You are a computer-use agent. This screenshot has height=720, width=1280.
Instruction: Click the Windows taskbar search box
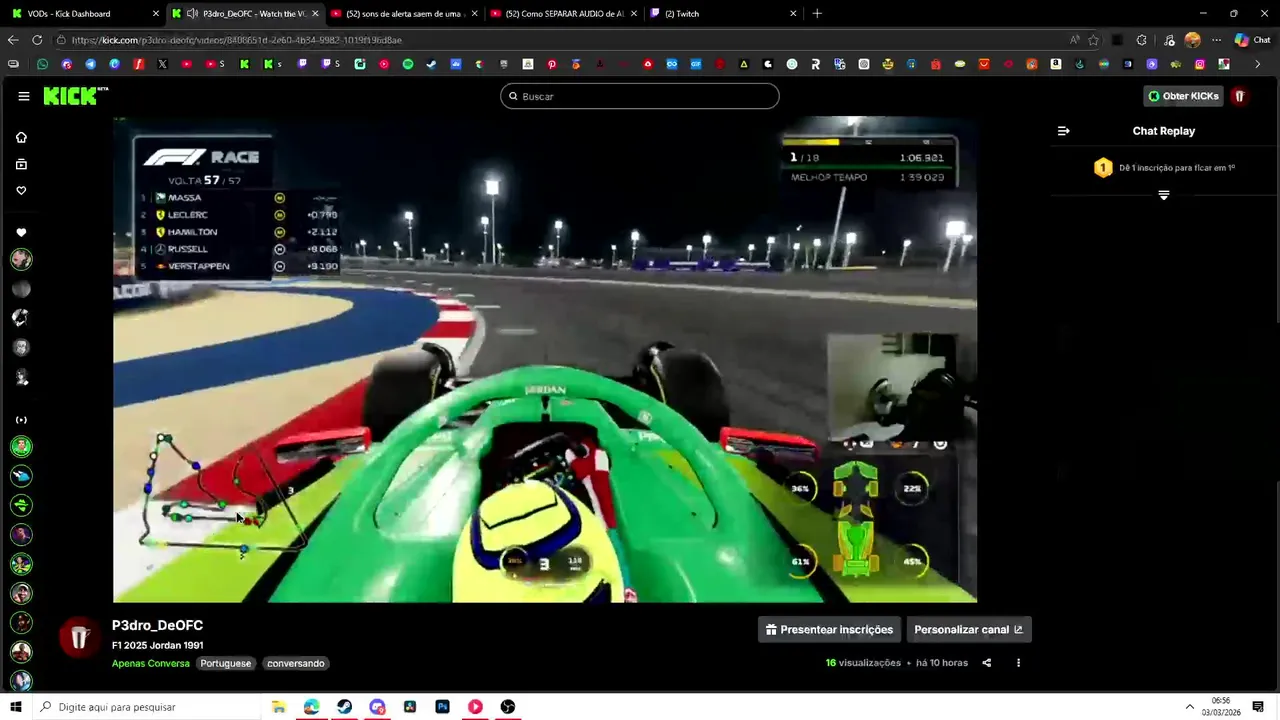(x=146, y=707)
